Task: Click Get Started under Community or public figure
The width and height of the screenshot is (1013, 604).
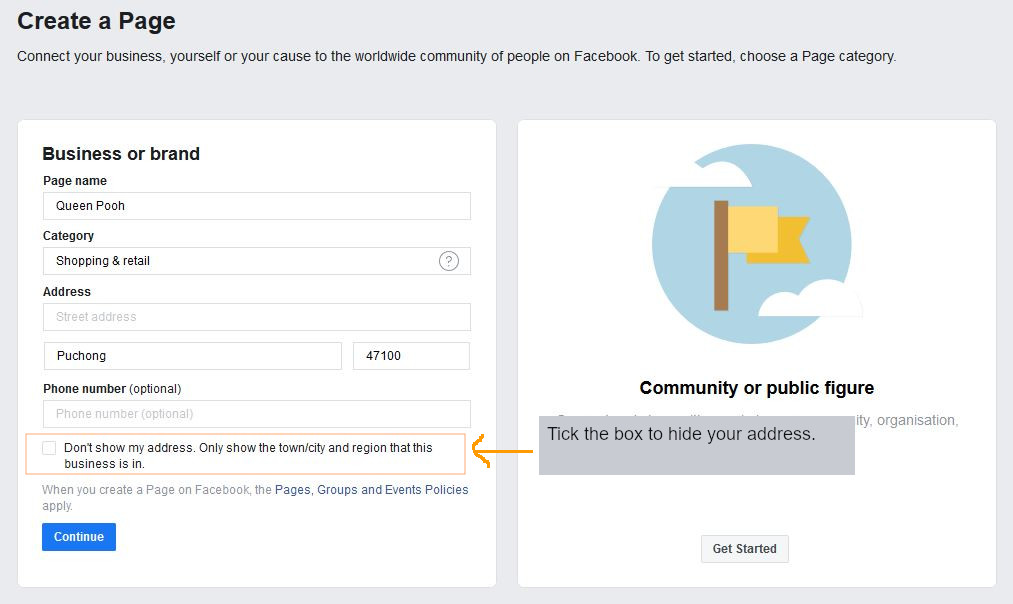Action: [744, 548]
